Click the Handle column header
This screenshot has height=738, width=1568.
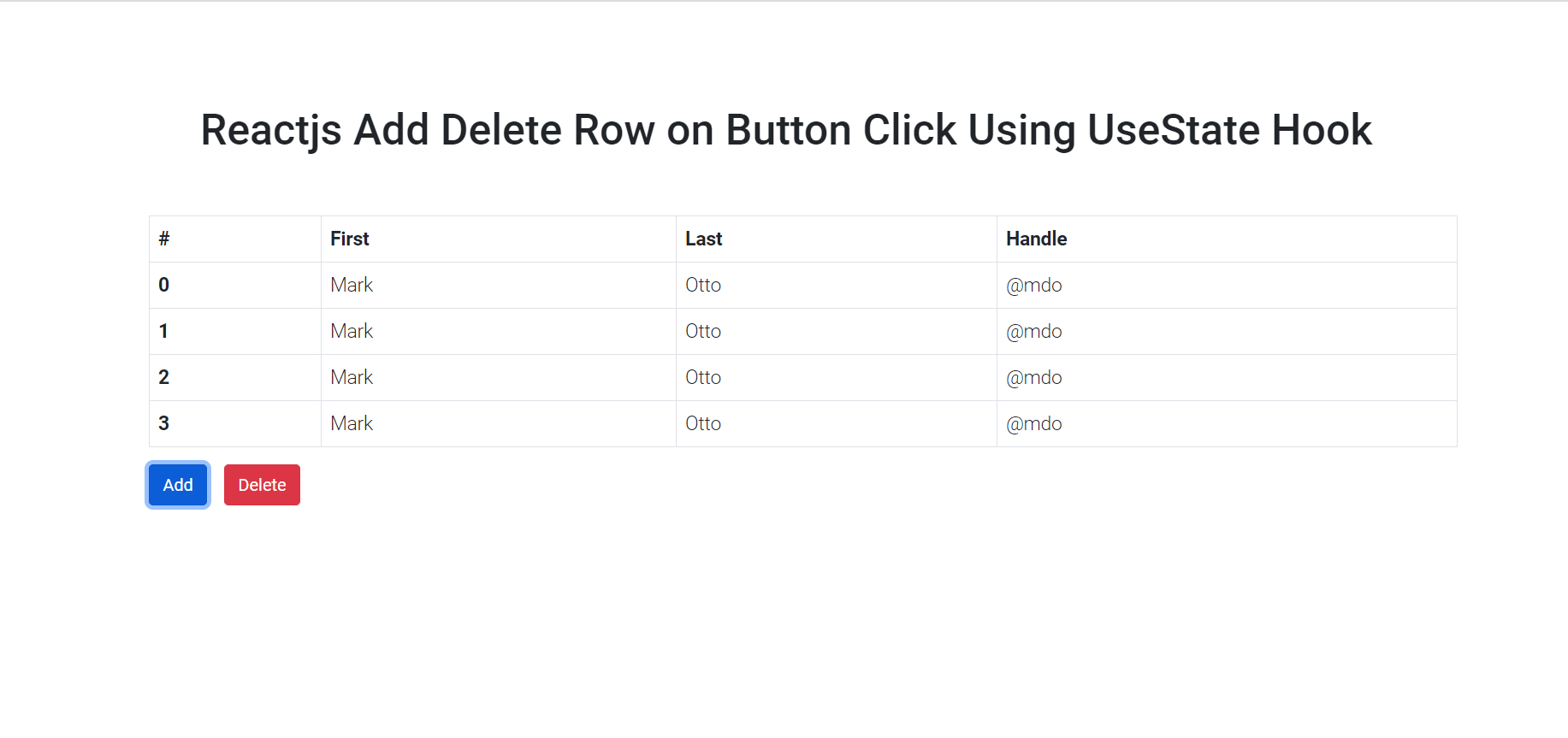[x=1036, y=239]
